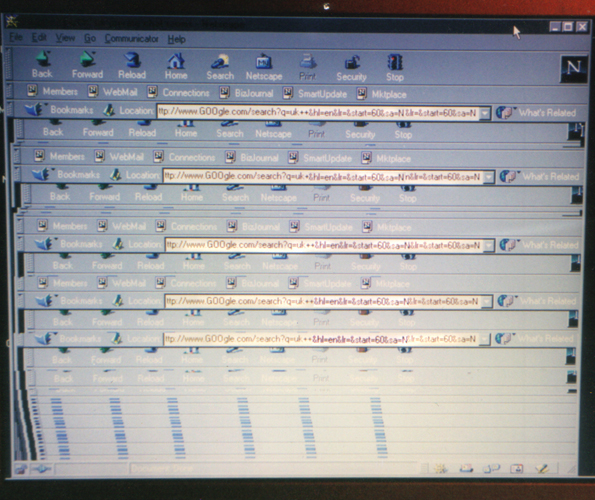Screen dimensions: 595x500
Task: Open Members in the topmost personal toolbar
Action: 53,91
